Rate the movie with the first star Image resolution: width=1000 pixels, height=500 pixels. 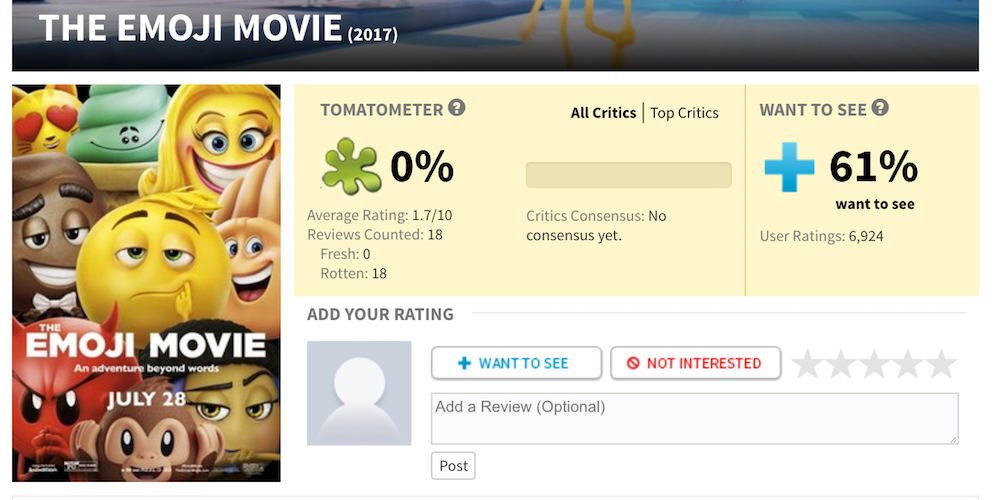(x=808, y=364)
